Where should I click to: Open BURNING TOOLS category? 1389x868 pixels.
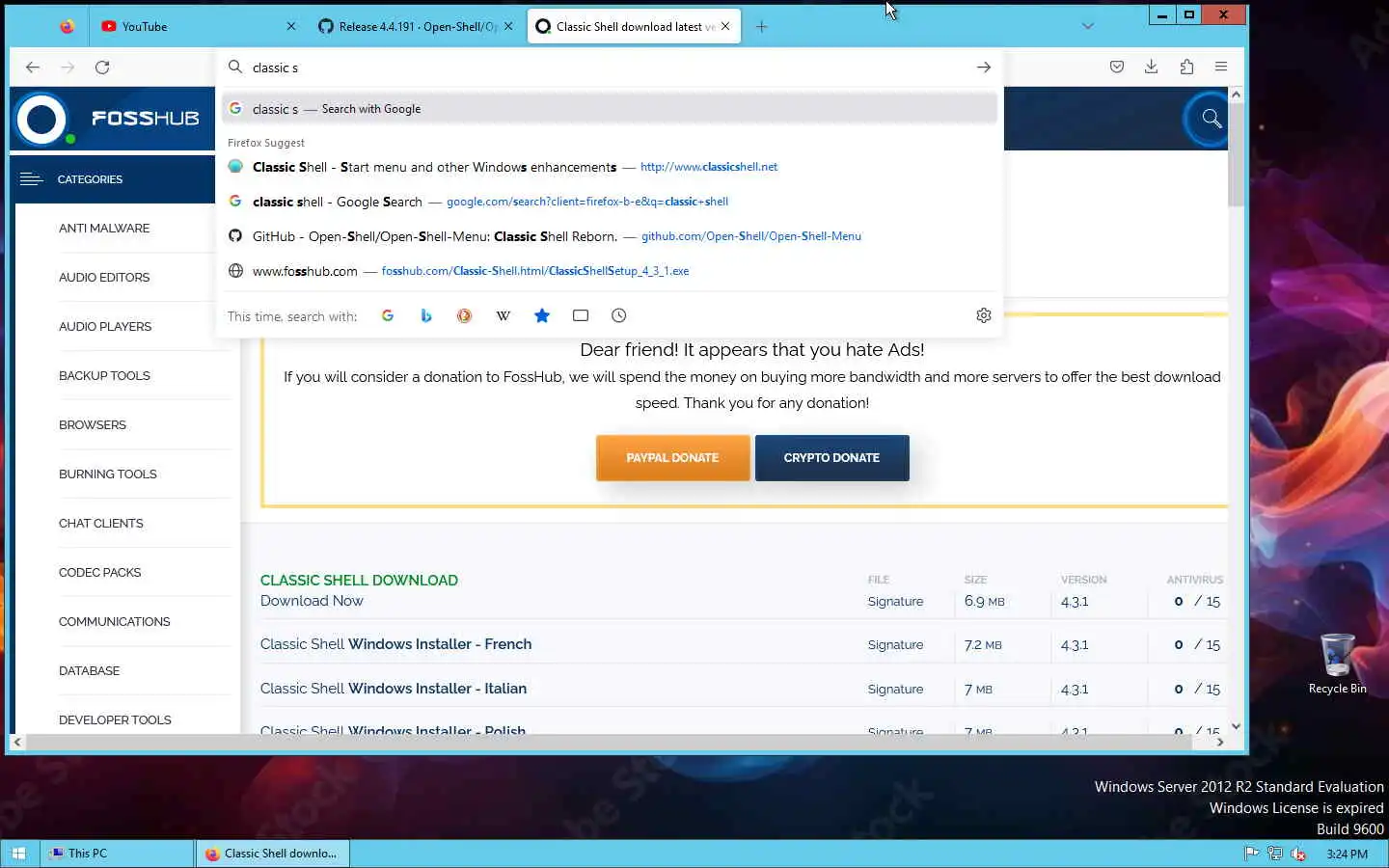coord(108,475)
